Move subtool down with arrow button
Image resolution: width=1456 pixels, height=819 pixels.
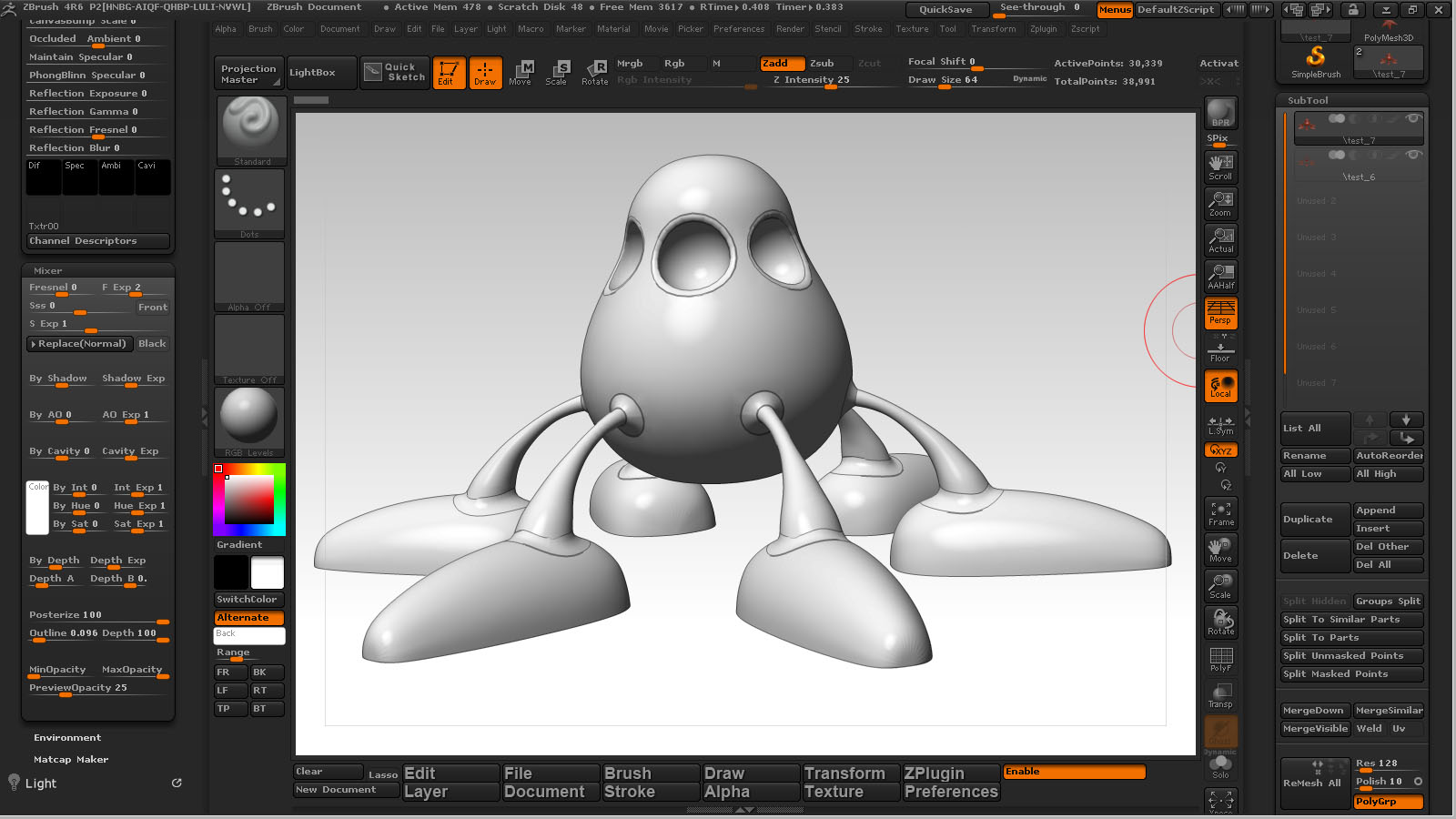point(1406,420)
